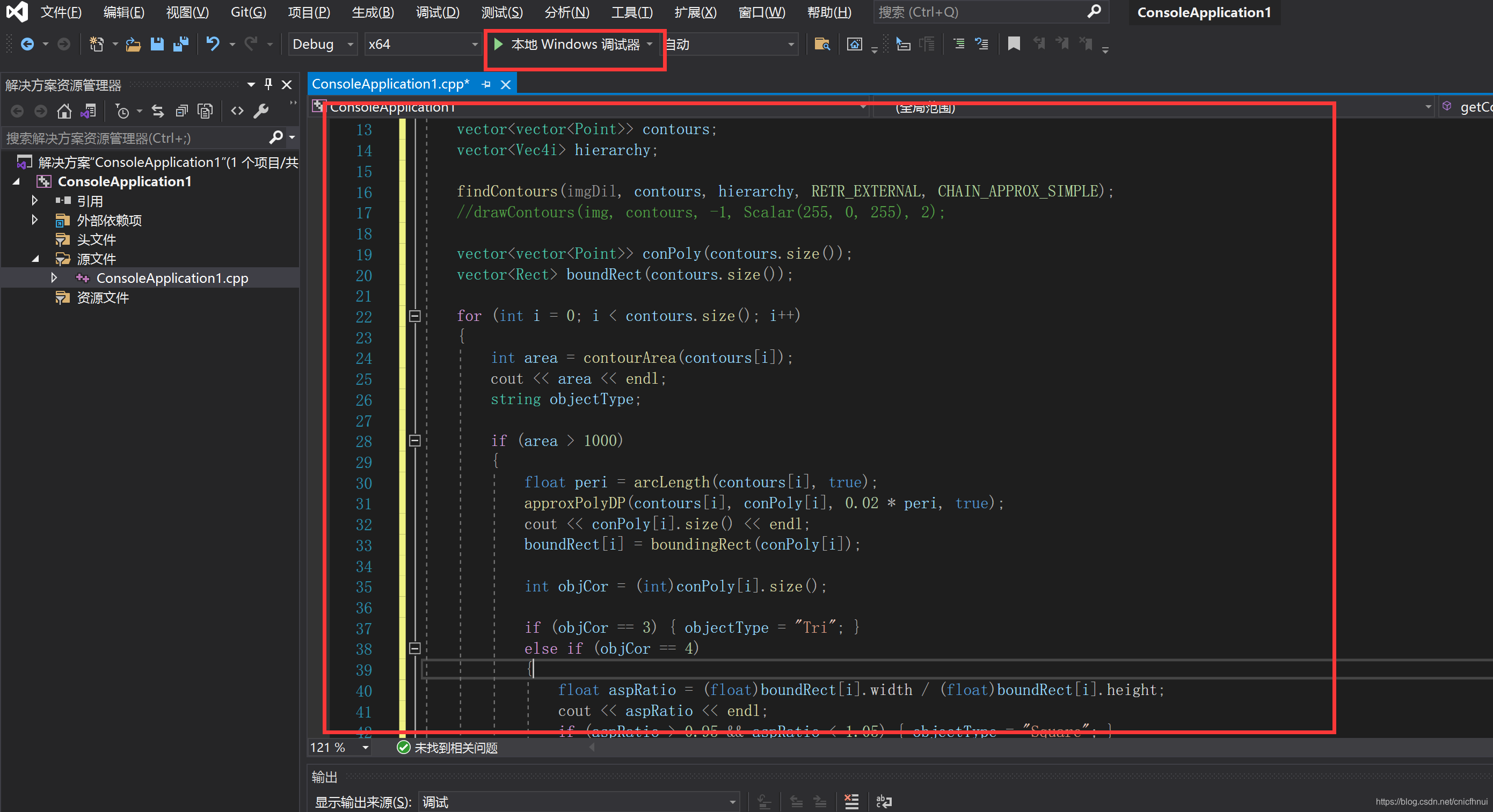Open the x64 platform dropdown
Viewport: 1493px width, 812px height.
click(423, 44)
